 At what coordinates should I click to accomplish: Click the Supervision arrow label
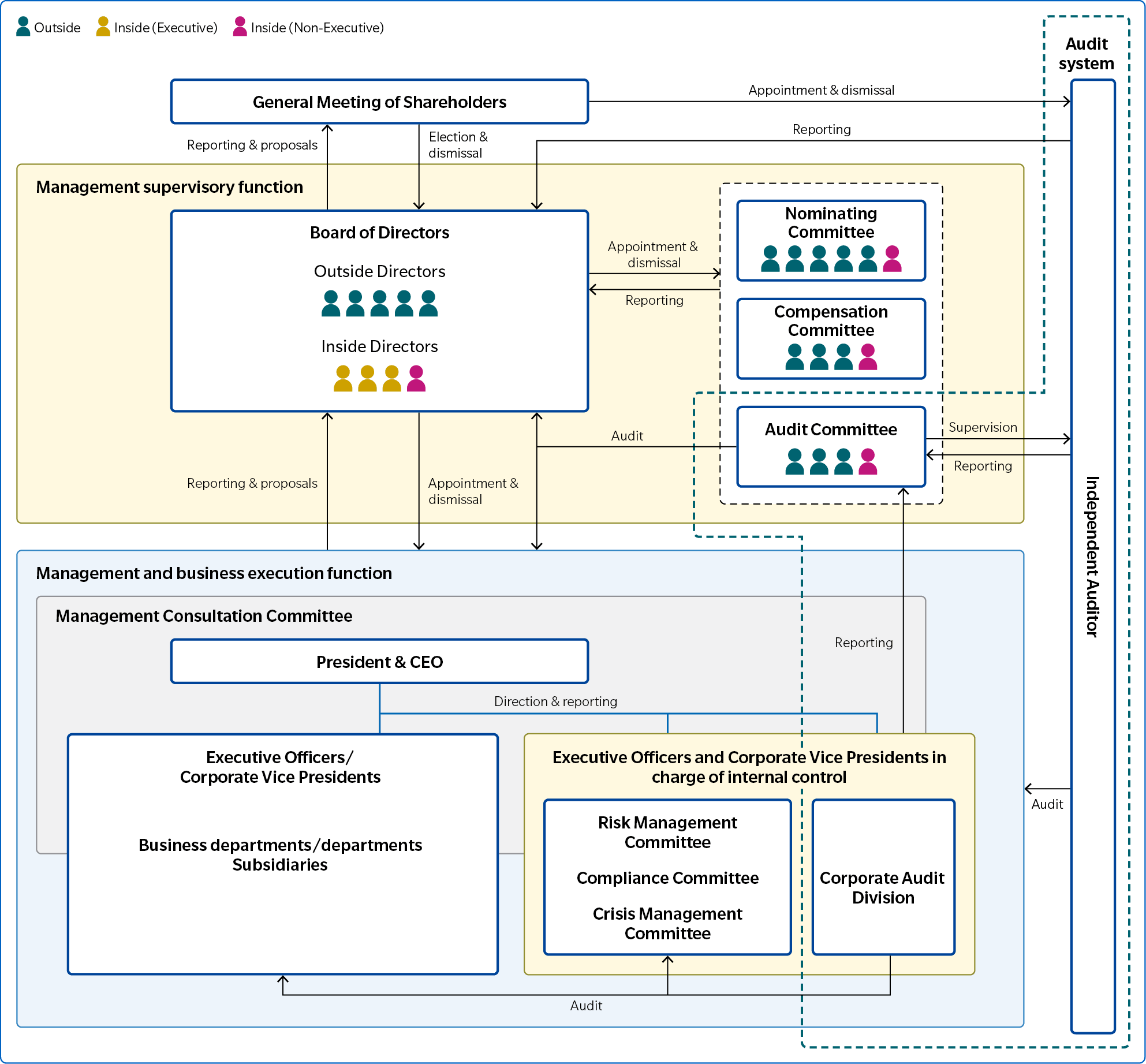click(983, 427)
